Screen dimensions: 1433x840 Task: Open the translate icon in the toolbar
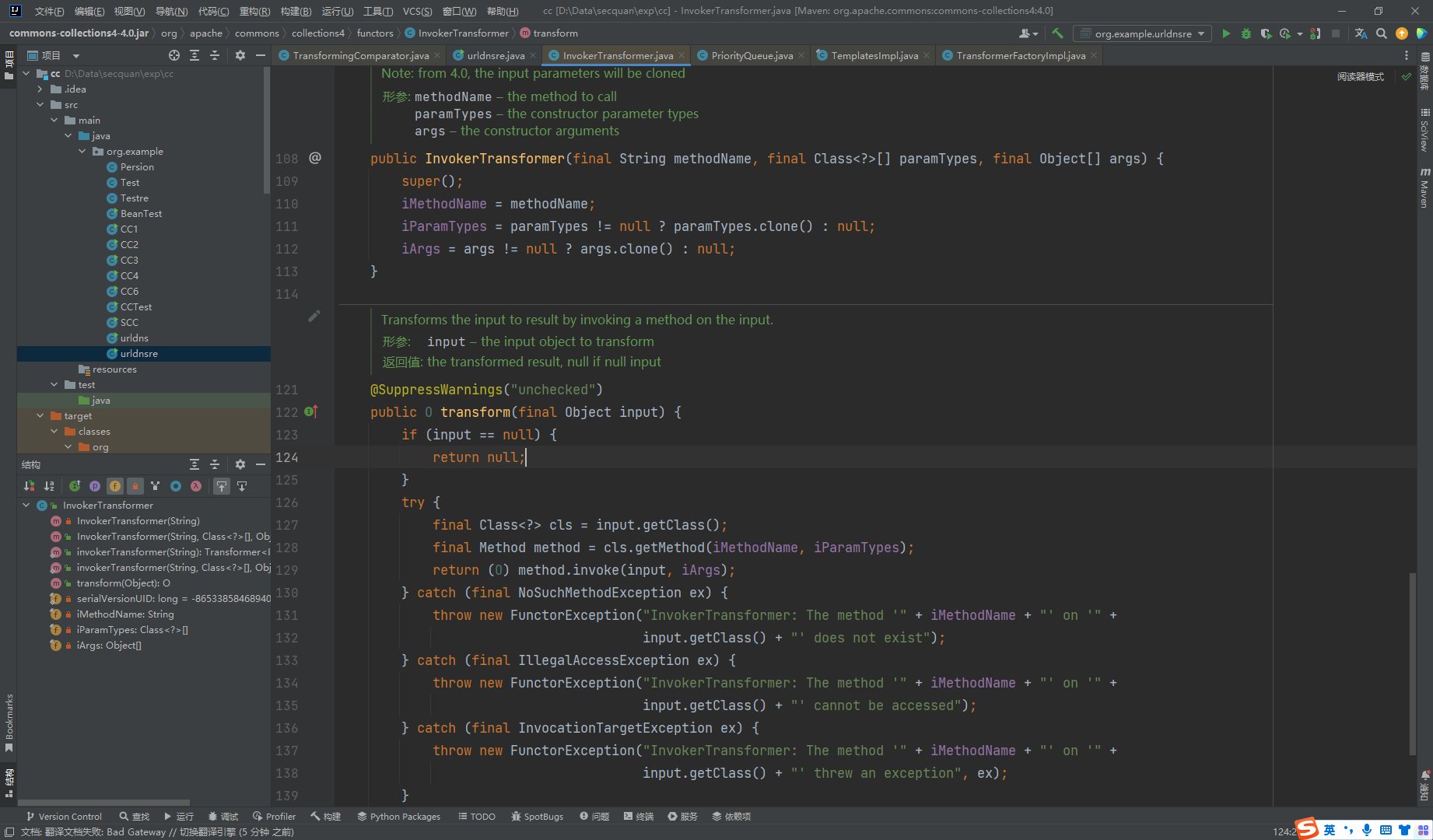tap(1361, 33)
